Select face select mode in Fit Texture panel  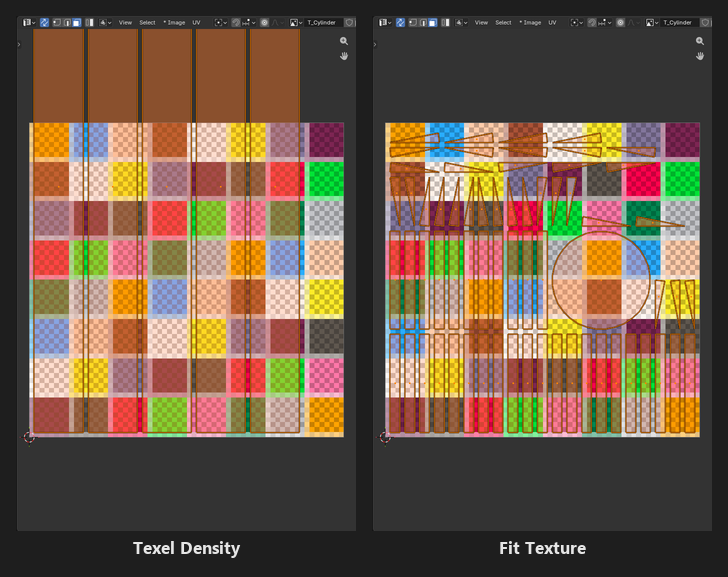tap(433, 22)
